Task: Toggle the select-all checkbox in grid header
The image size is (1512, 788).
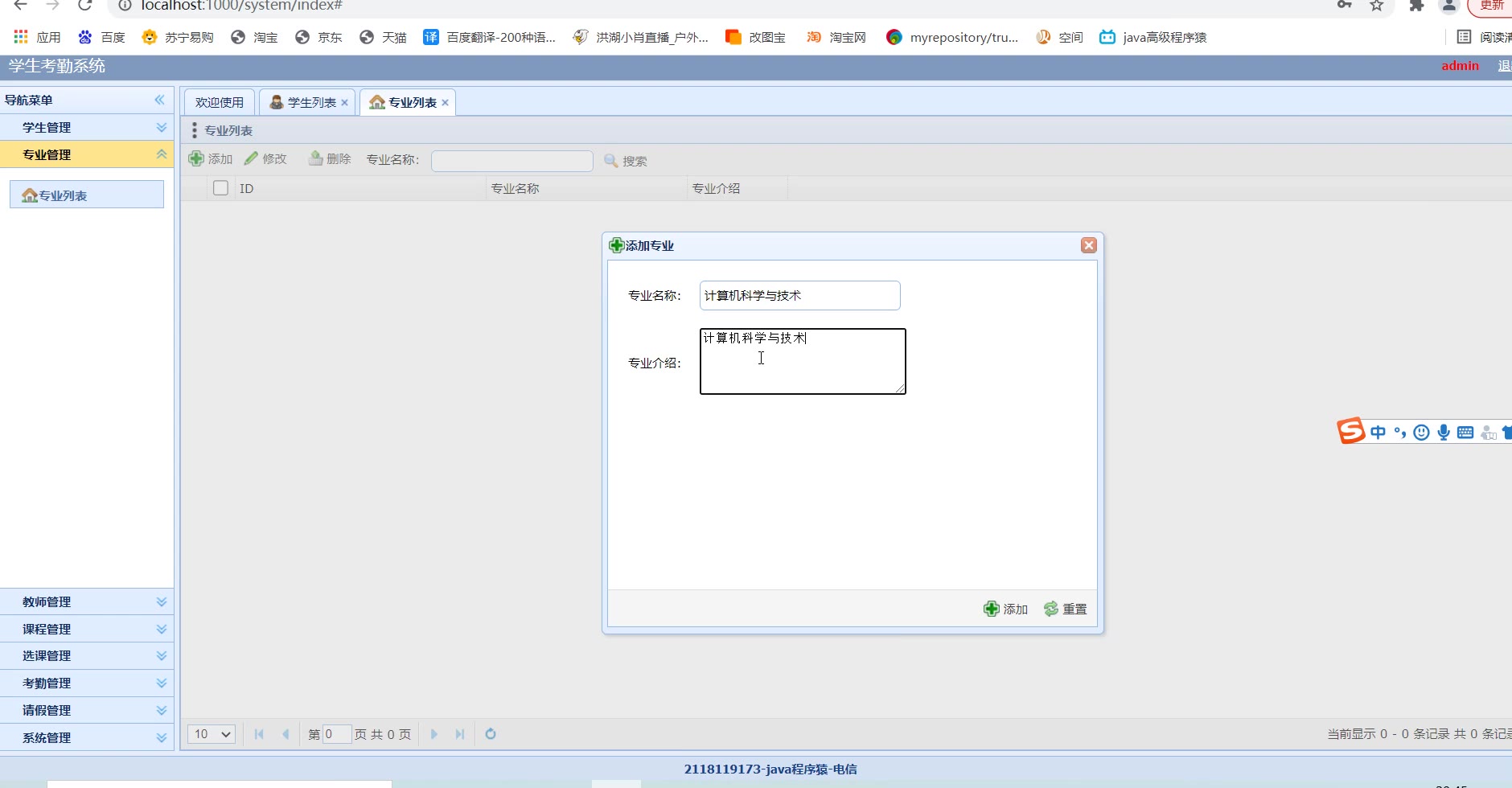Action: (220, 188)
